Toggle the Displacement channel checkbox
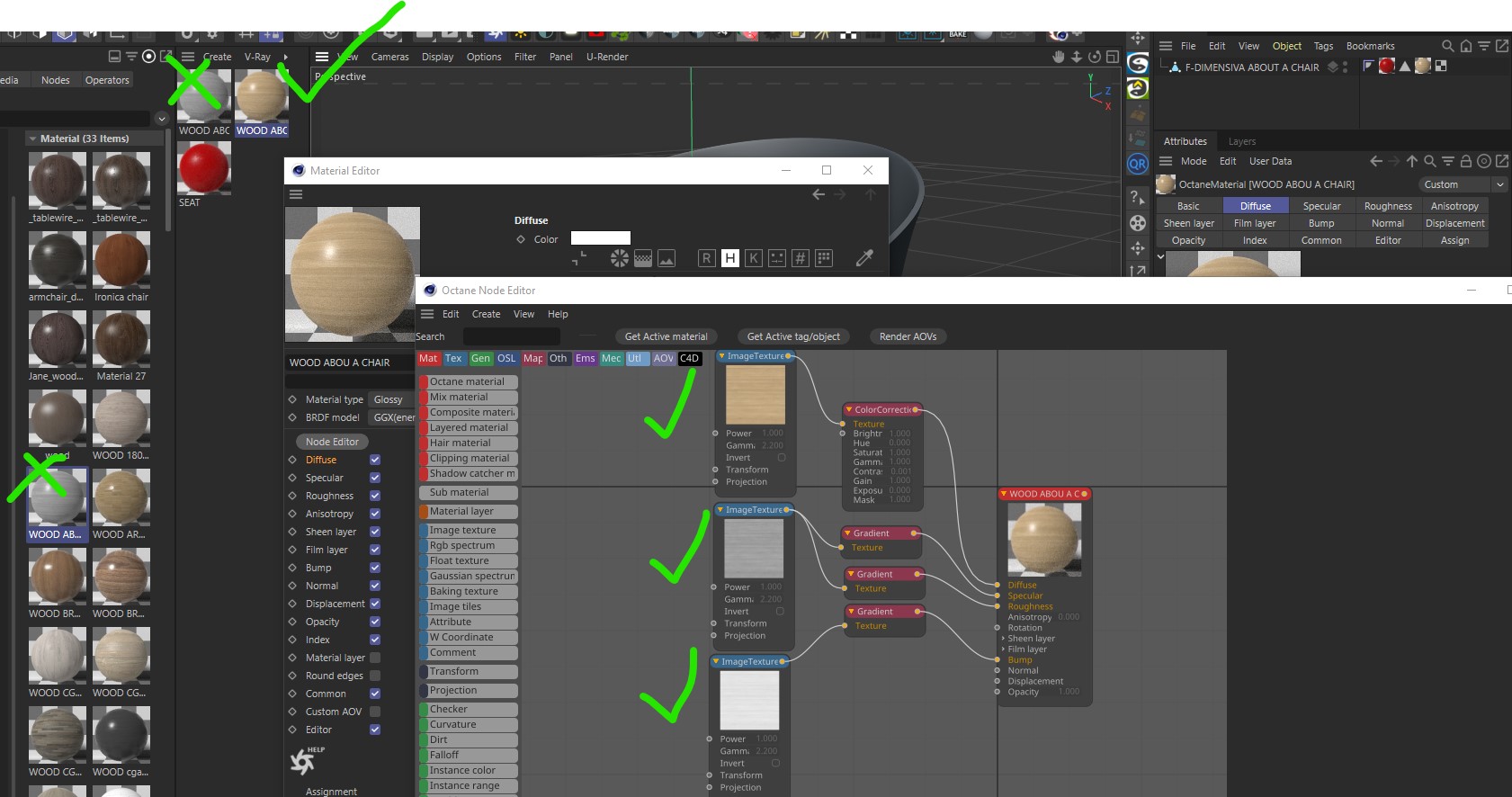 (375, 604)
